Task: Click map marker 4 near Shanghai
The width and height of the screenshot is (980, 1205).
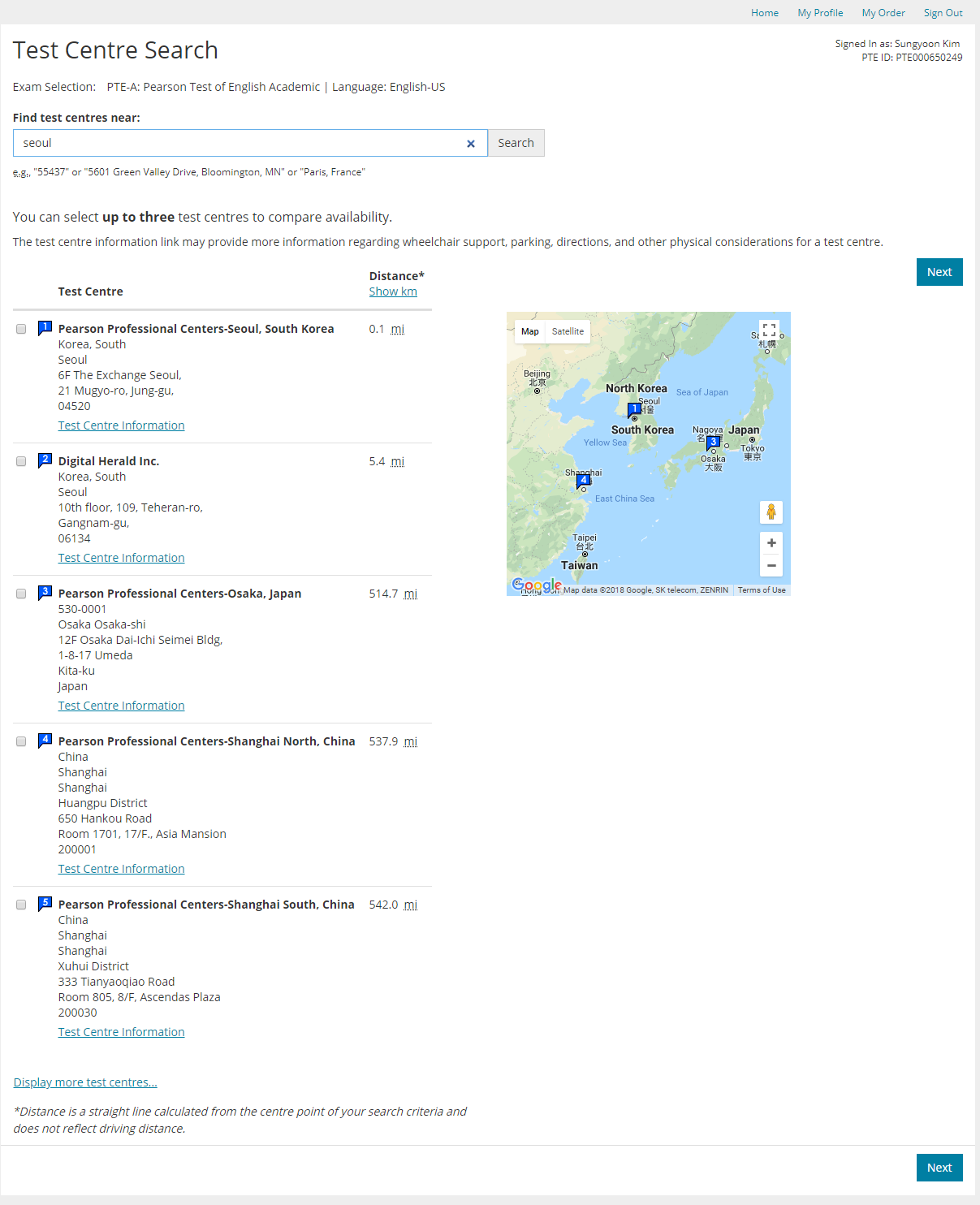Action: [583, 481]
